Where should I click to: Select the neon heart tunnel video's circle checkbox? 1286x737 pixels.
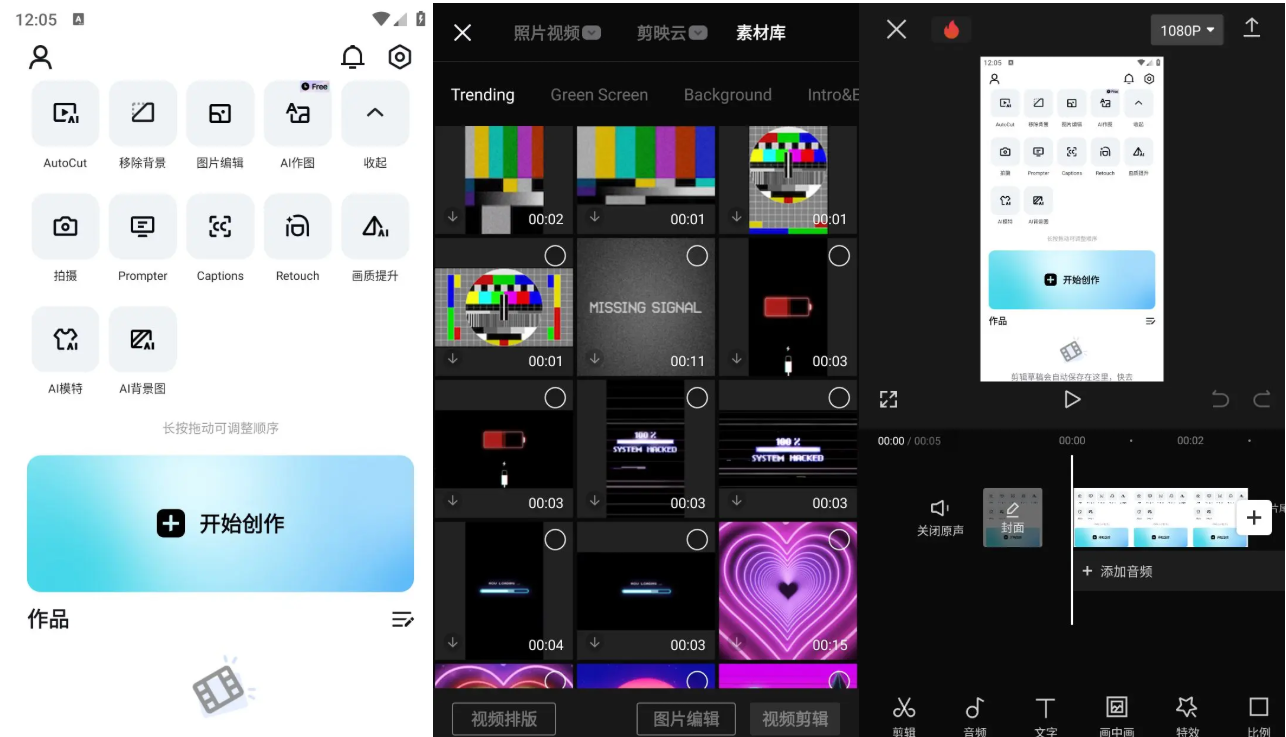tap(839, 540)
